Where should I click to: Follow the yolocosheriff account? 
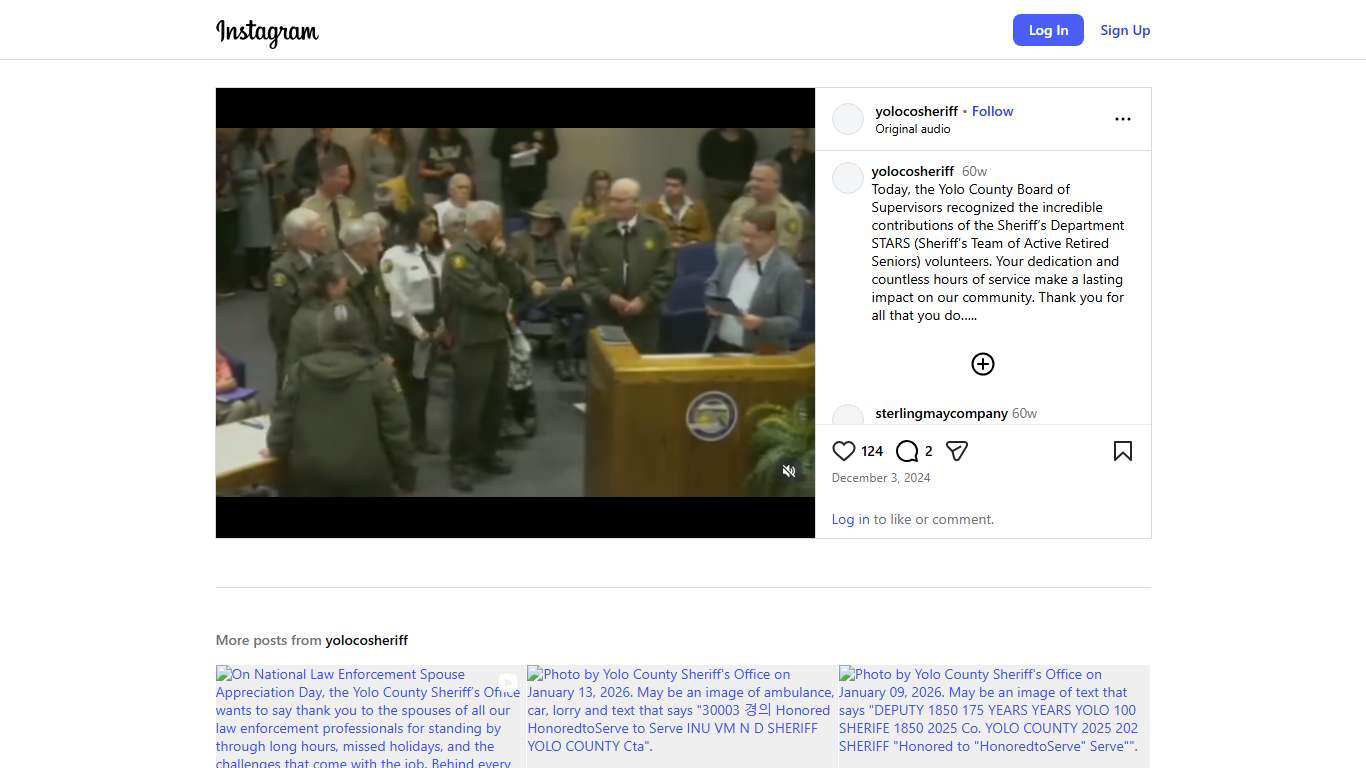[992, 111]
